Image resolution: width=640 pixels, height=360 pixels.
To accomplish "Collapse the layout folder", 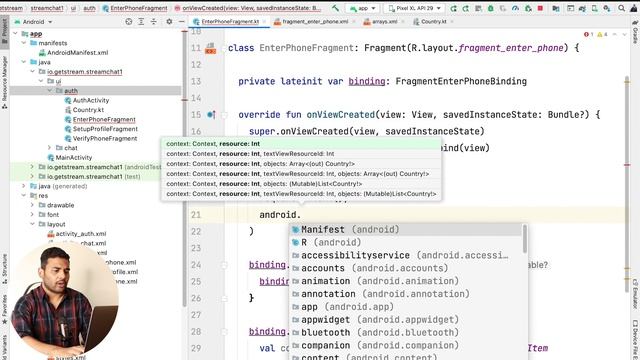I will pos(32,224).
